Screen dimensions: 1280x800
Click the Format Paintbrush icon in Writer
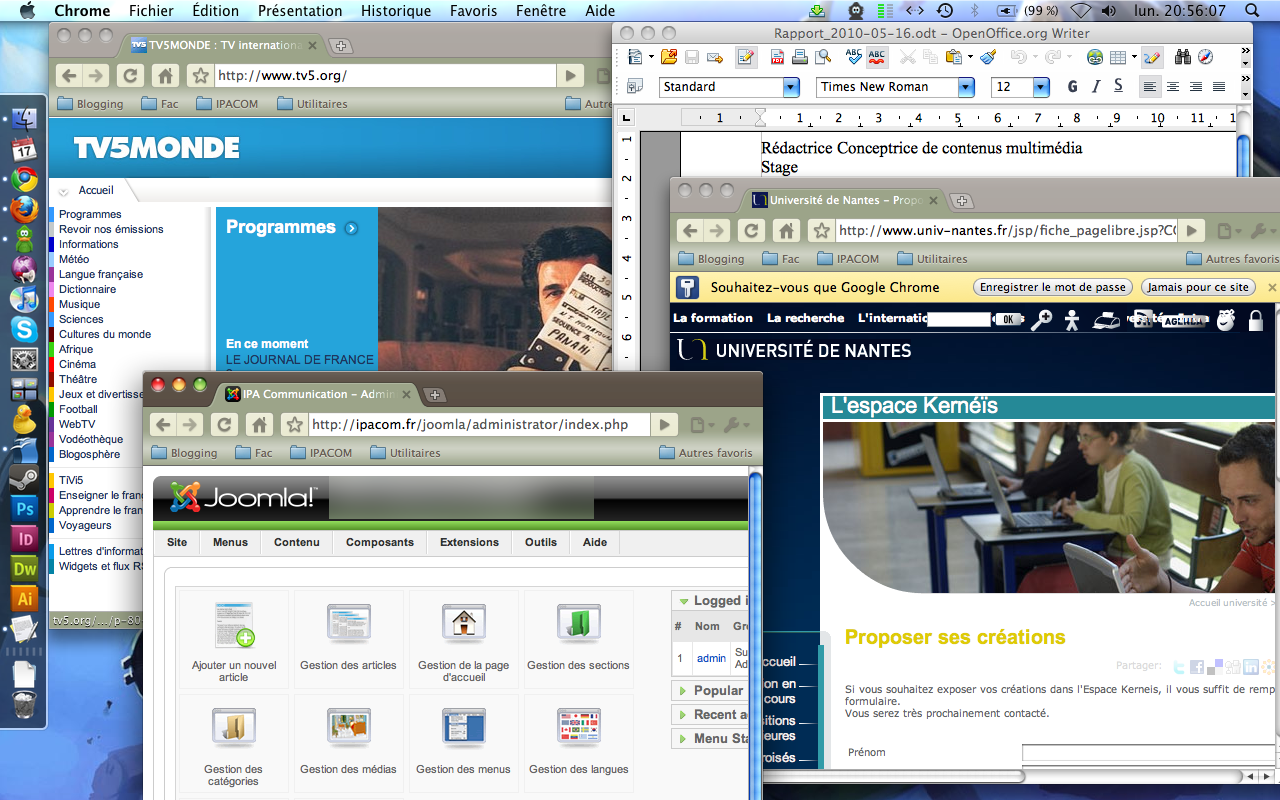tap(987, 57)
